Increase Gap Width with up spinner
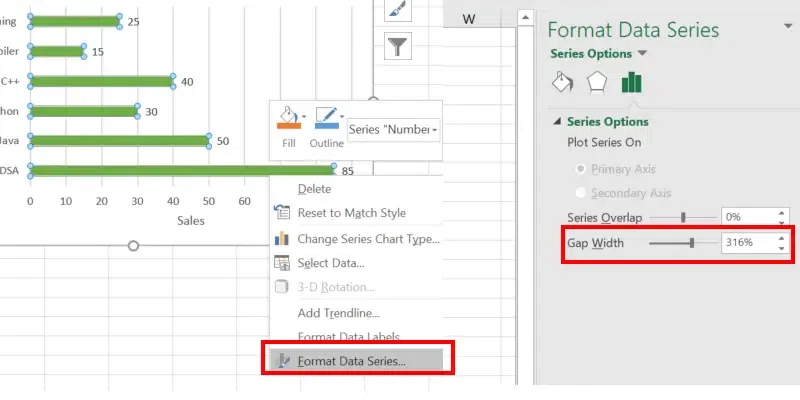 [x=781, y=237]
